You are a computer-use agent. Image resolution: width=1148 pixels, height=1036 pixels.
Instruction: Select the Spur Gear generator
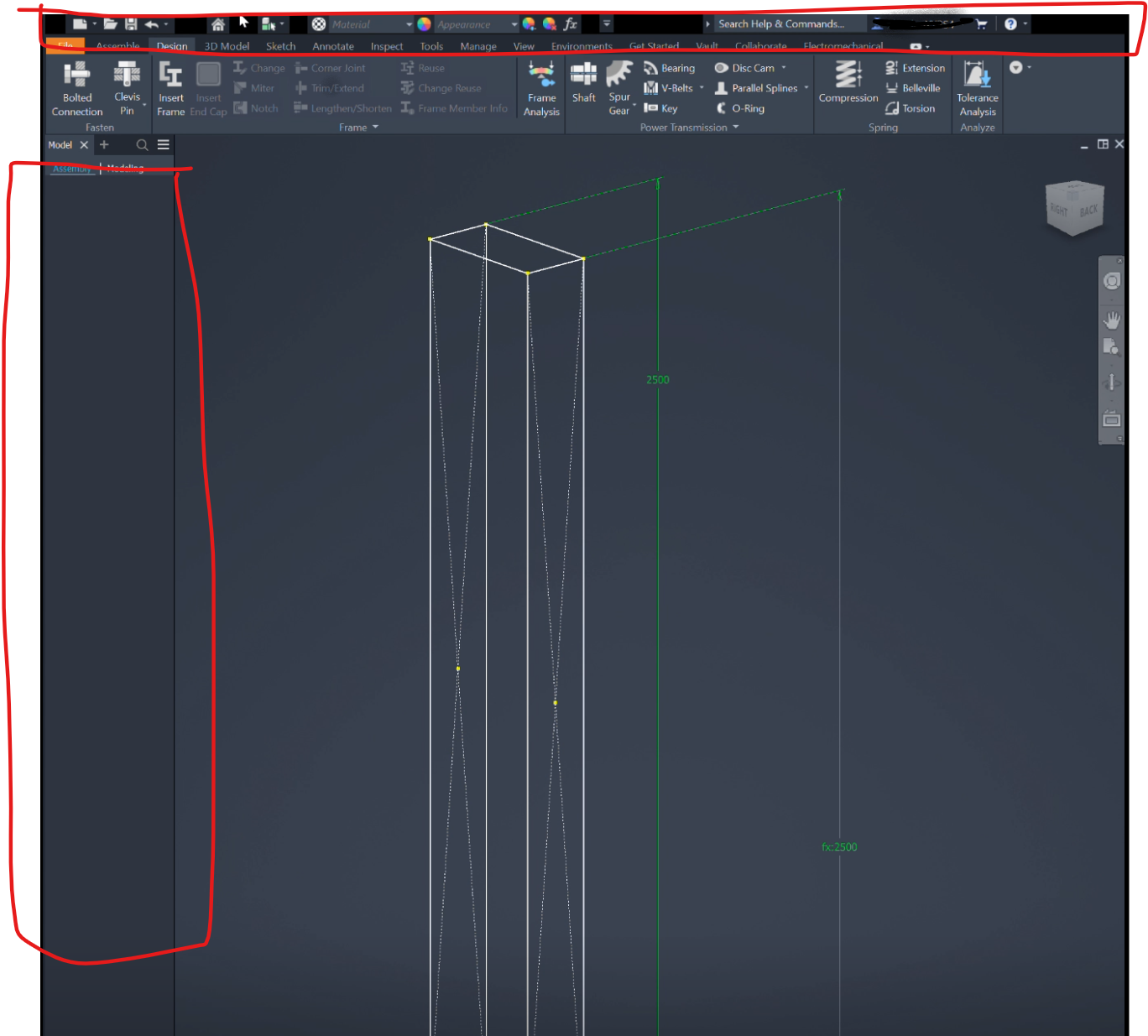619,88
